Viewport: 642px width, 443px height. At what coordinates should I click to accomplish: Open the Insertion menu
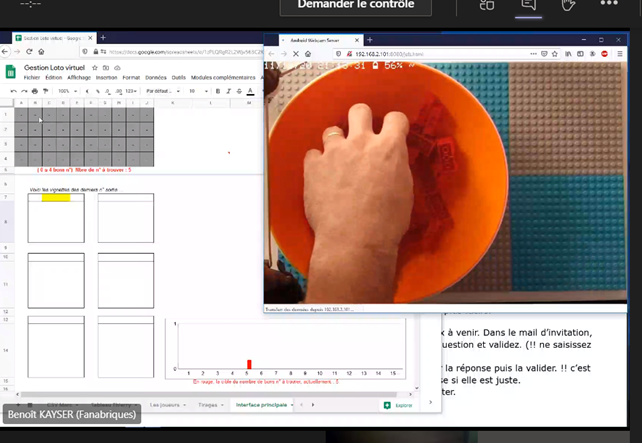pos(106,77)
